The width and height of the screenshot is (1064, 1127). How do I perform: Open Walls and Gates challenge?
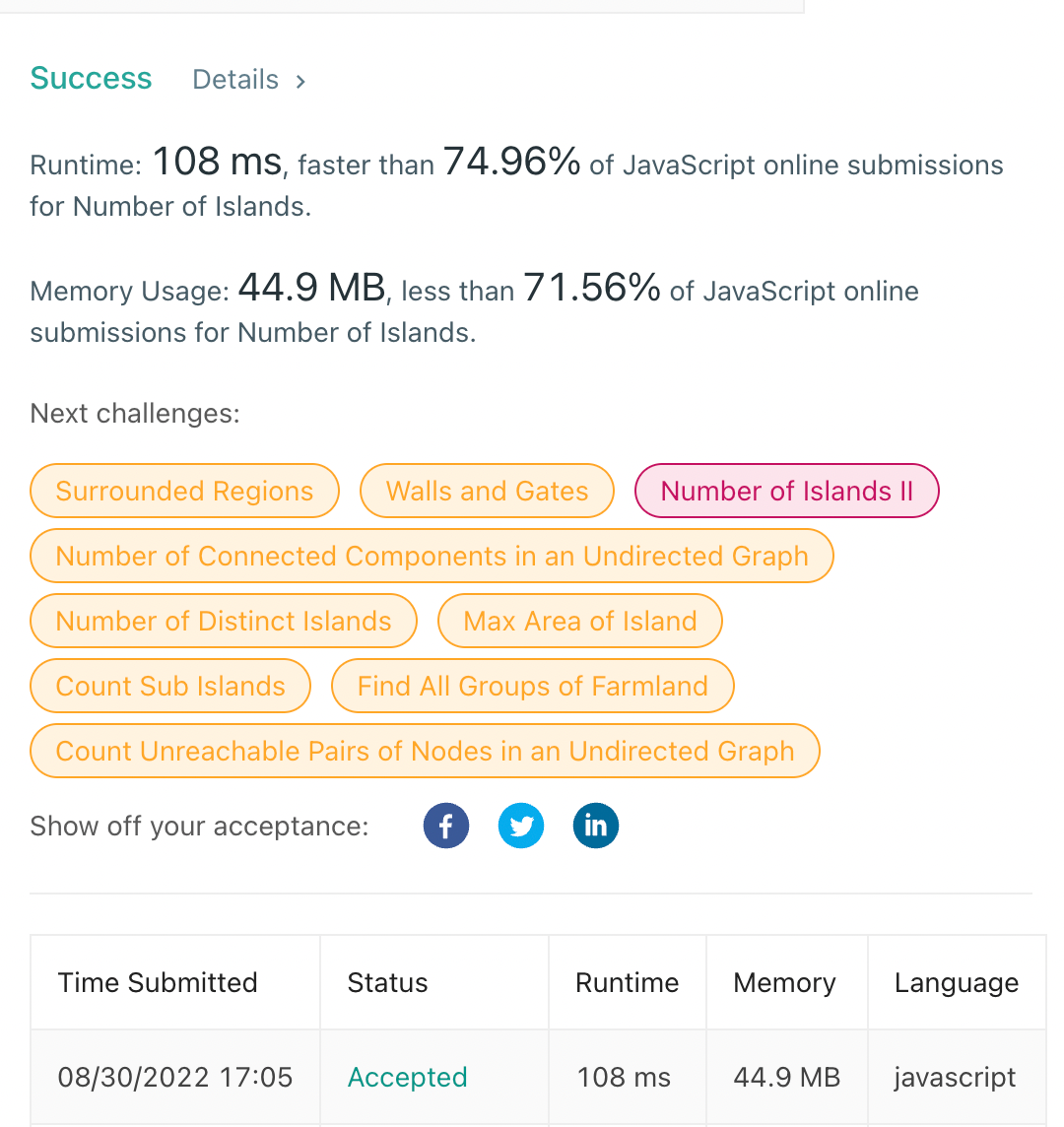(487, 491)
